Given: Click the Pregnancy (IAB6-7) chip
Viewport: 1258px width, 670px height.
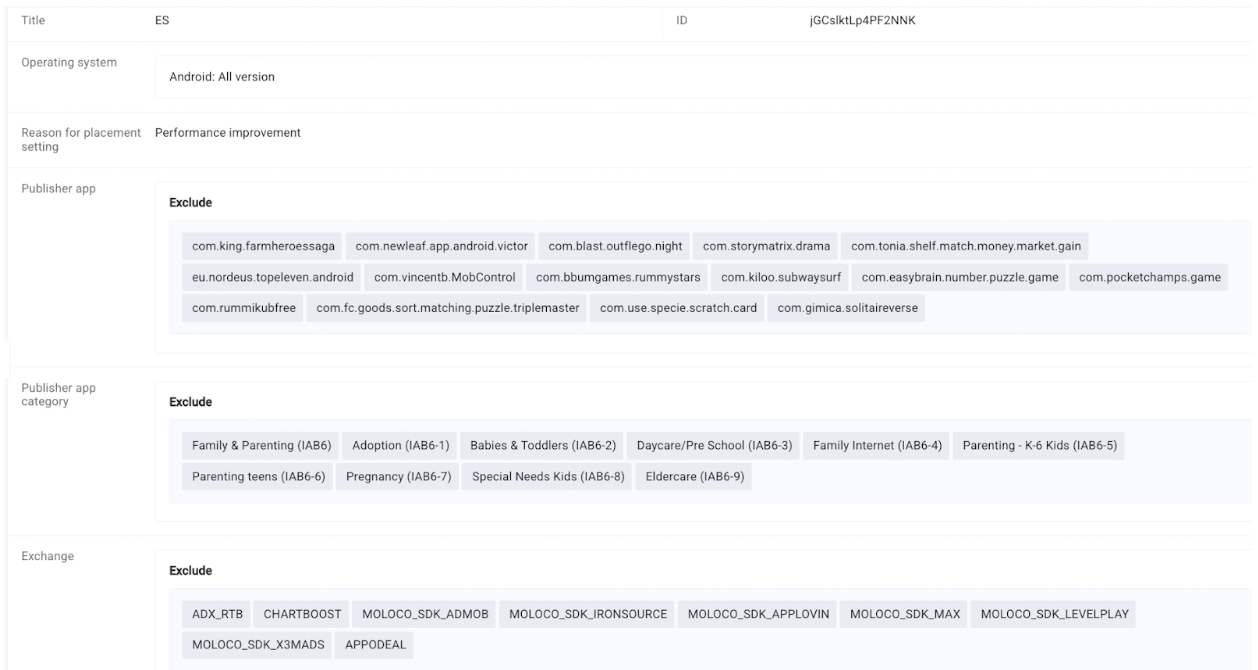Looking at the screenshot, I should click(x=399, y=476).
